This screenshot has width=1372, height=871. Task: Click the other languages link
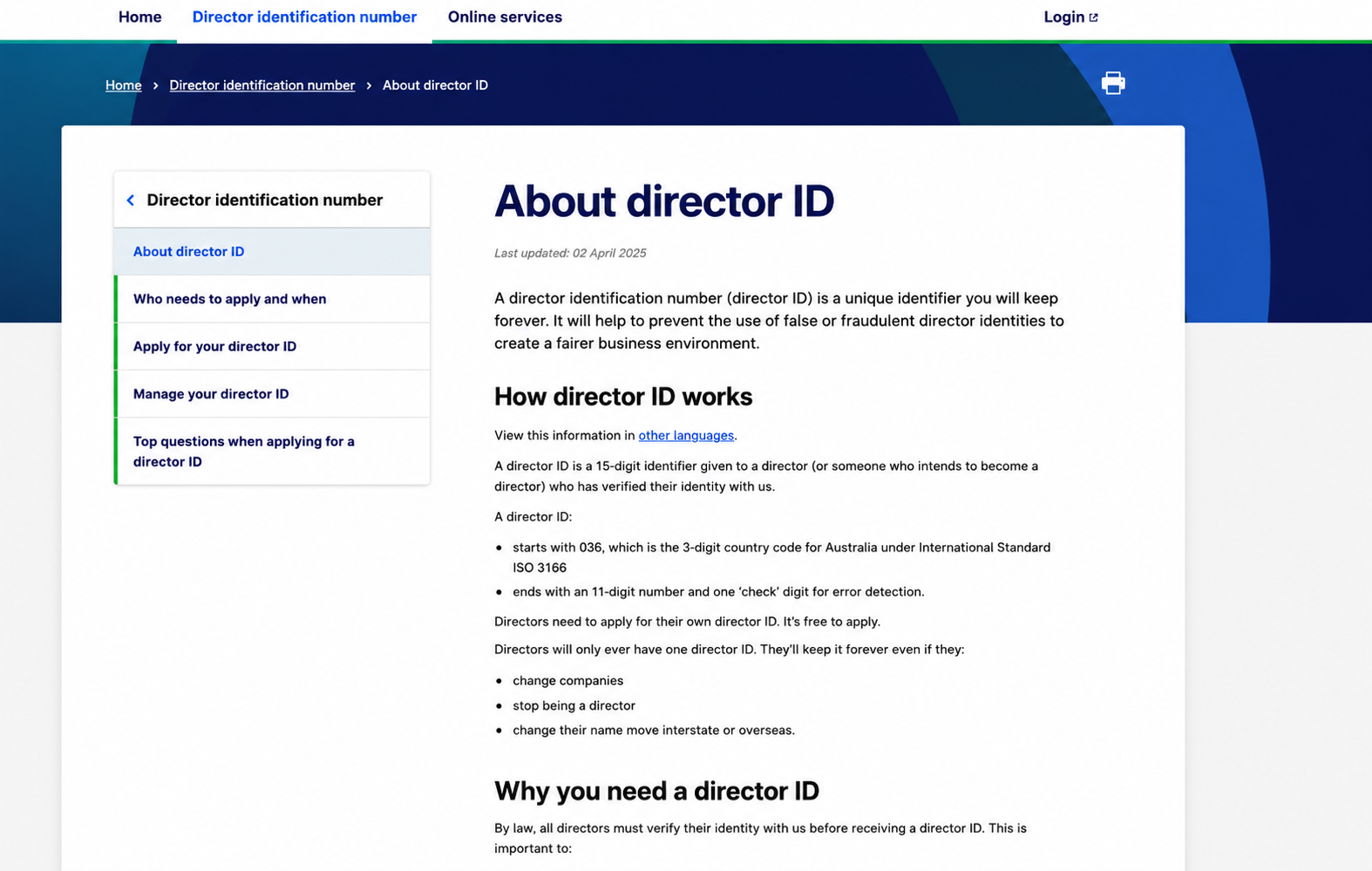click(686, 436)
